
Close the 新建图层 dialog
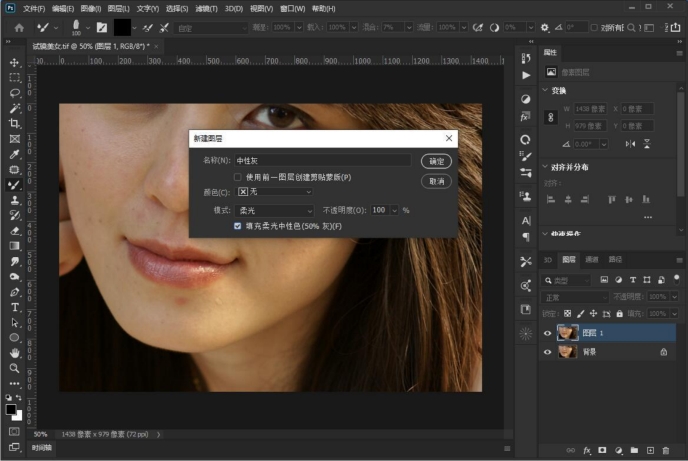pyautogui.click(x=448, y=138)
